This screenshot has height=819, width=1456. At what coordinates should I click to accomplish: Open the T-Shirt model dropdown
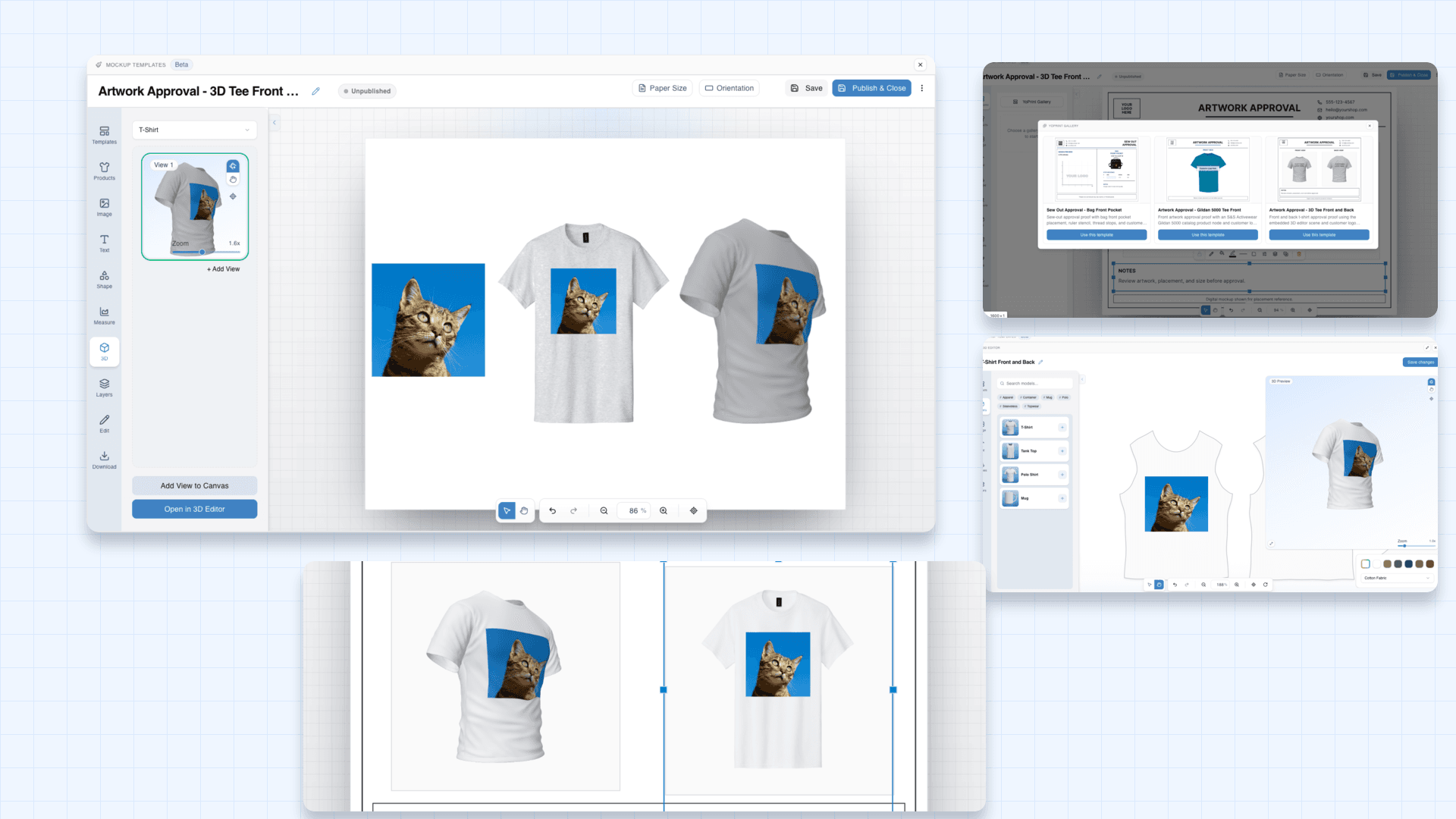tap(194, 130)
